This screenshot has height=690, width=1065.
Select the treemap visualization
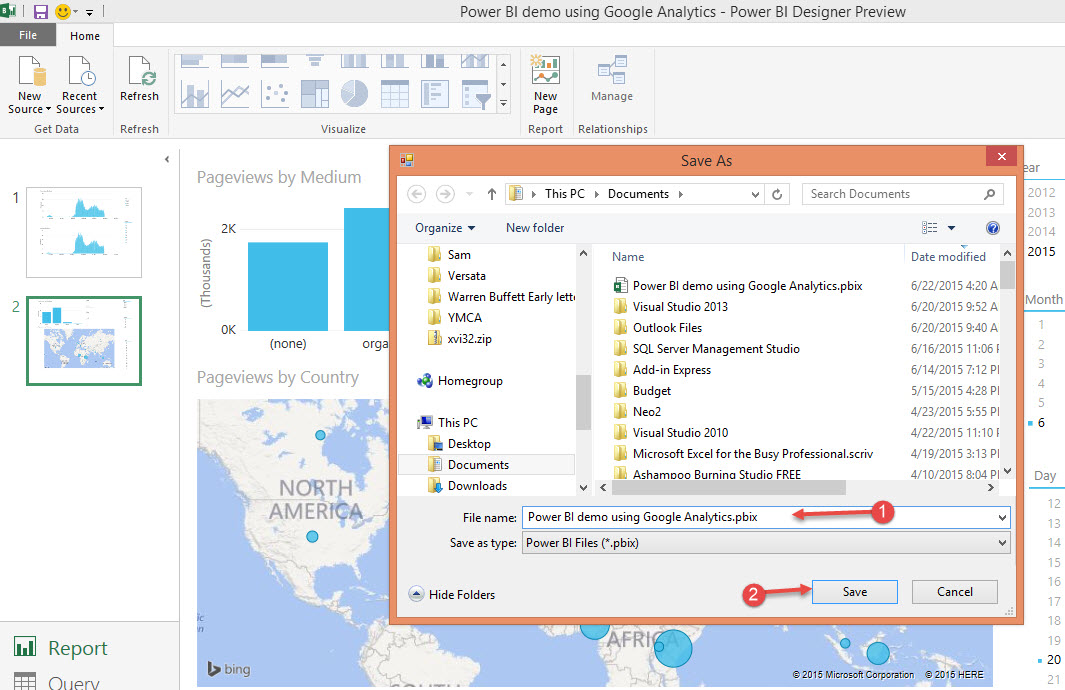click(315, 93)
